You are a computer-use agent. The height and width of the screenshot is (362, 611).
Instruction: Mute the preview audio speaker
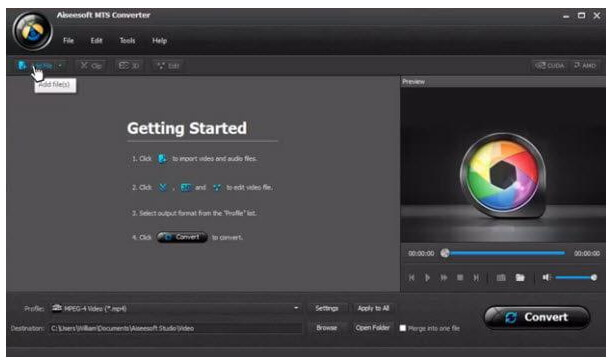point(546,277)
